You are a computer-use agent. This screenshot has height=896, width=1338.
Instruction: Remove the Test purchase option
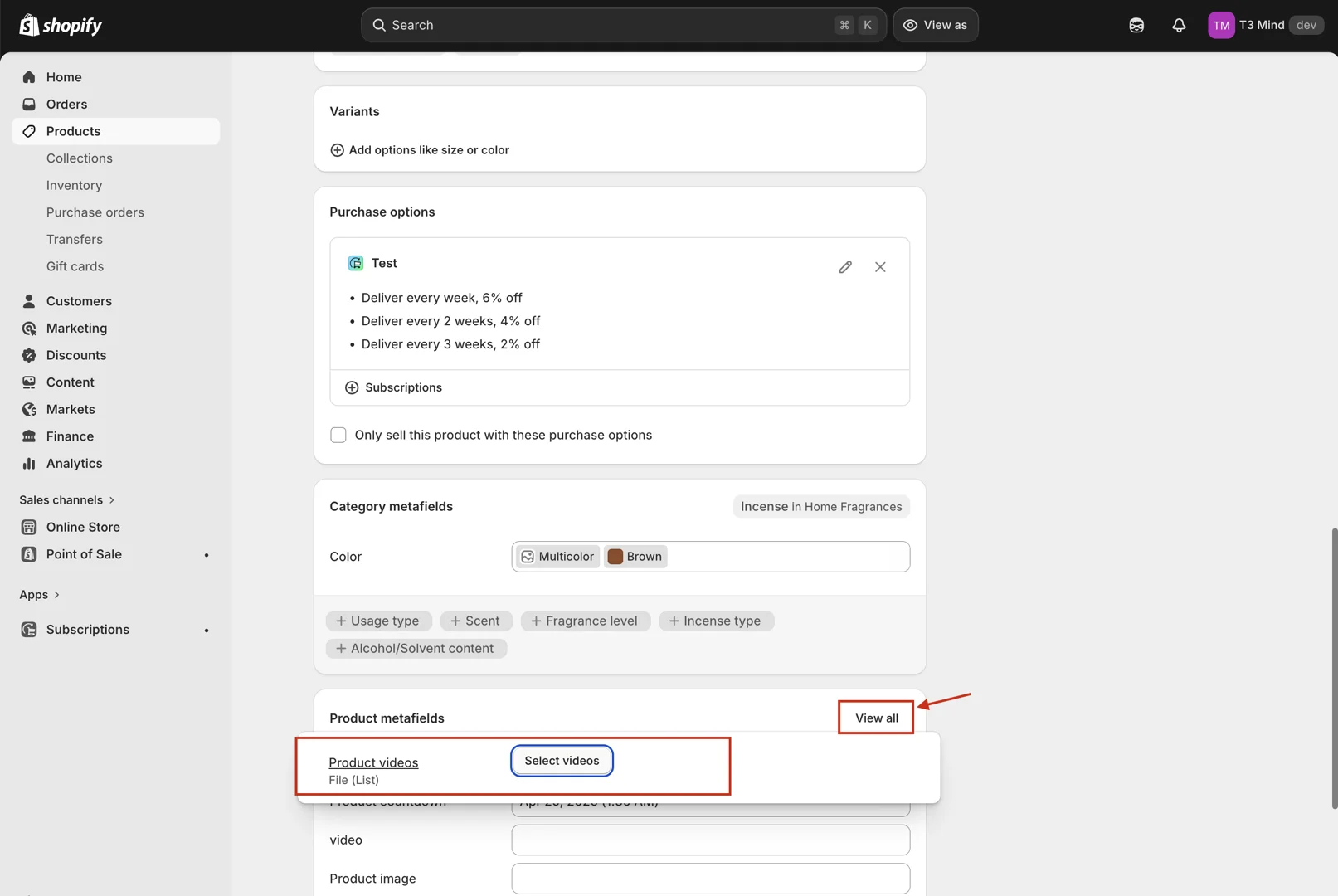pos(880,267)
